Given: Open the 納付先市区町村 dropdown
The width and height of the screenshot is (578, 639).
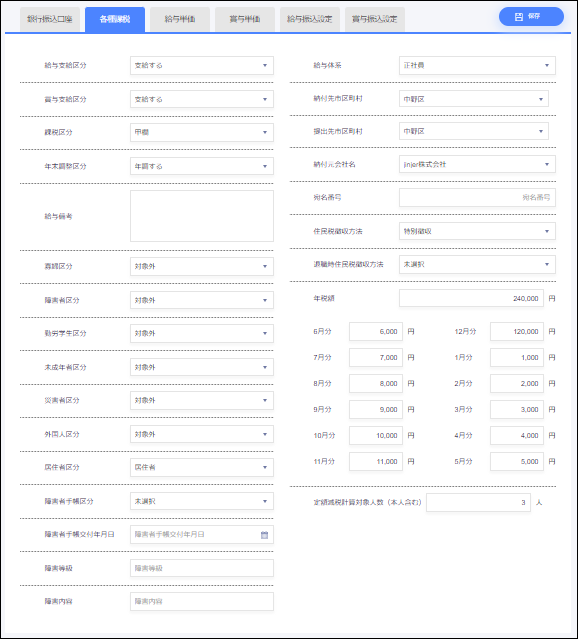Looking at the screenshot, I should [474, 99].
